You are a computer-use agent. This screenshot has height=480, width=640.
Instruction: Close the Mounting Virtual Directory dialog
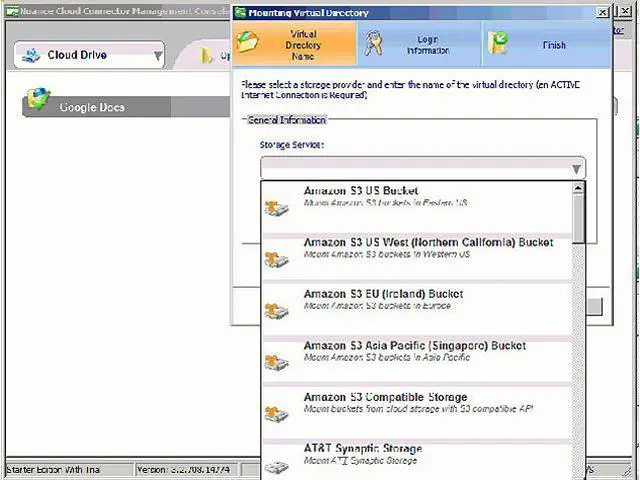[601, 13]
